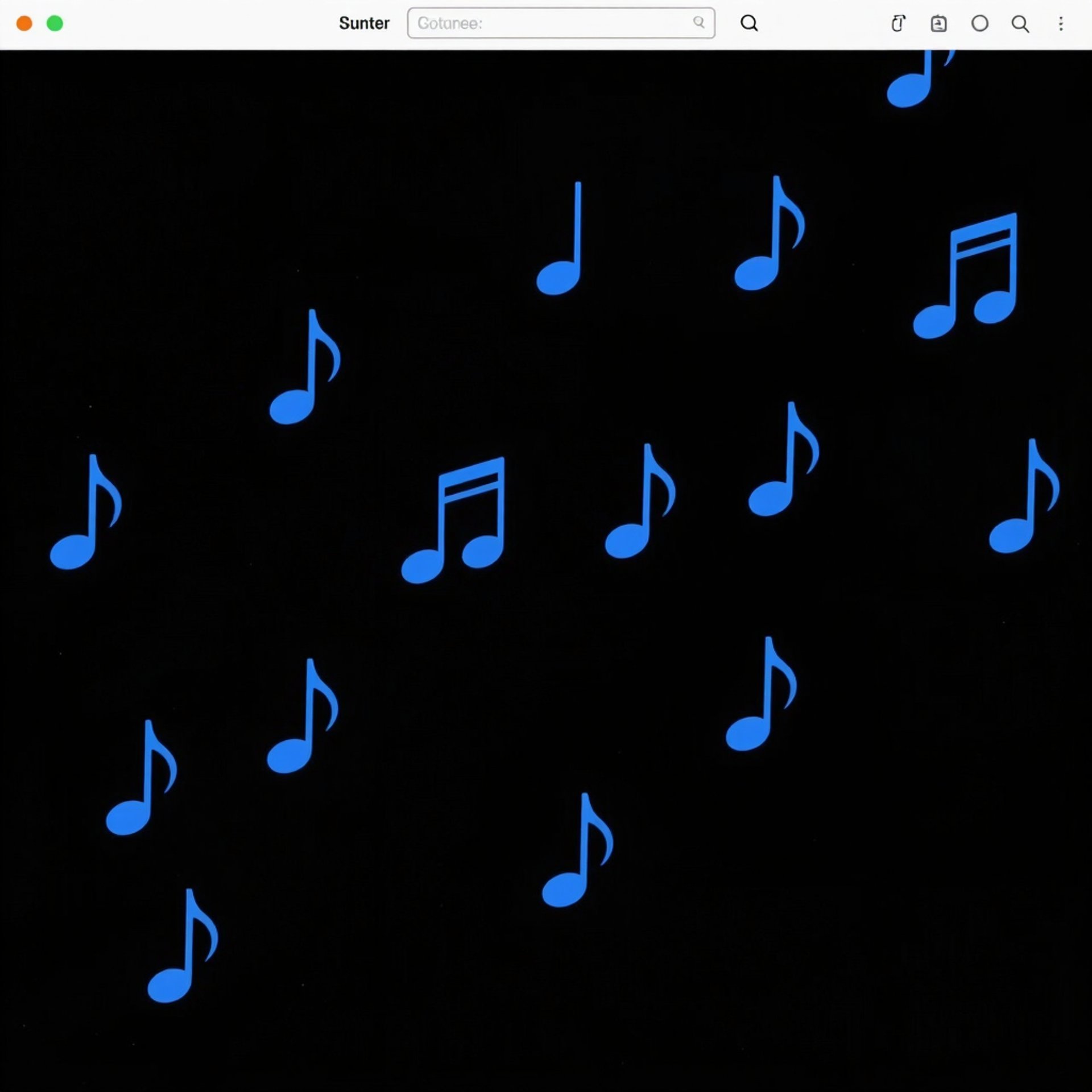The width and height of the screenshot is (1092, 1092).
Task: Click the green window button
Action: click(x=55, y=23)
